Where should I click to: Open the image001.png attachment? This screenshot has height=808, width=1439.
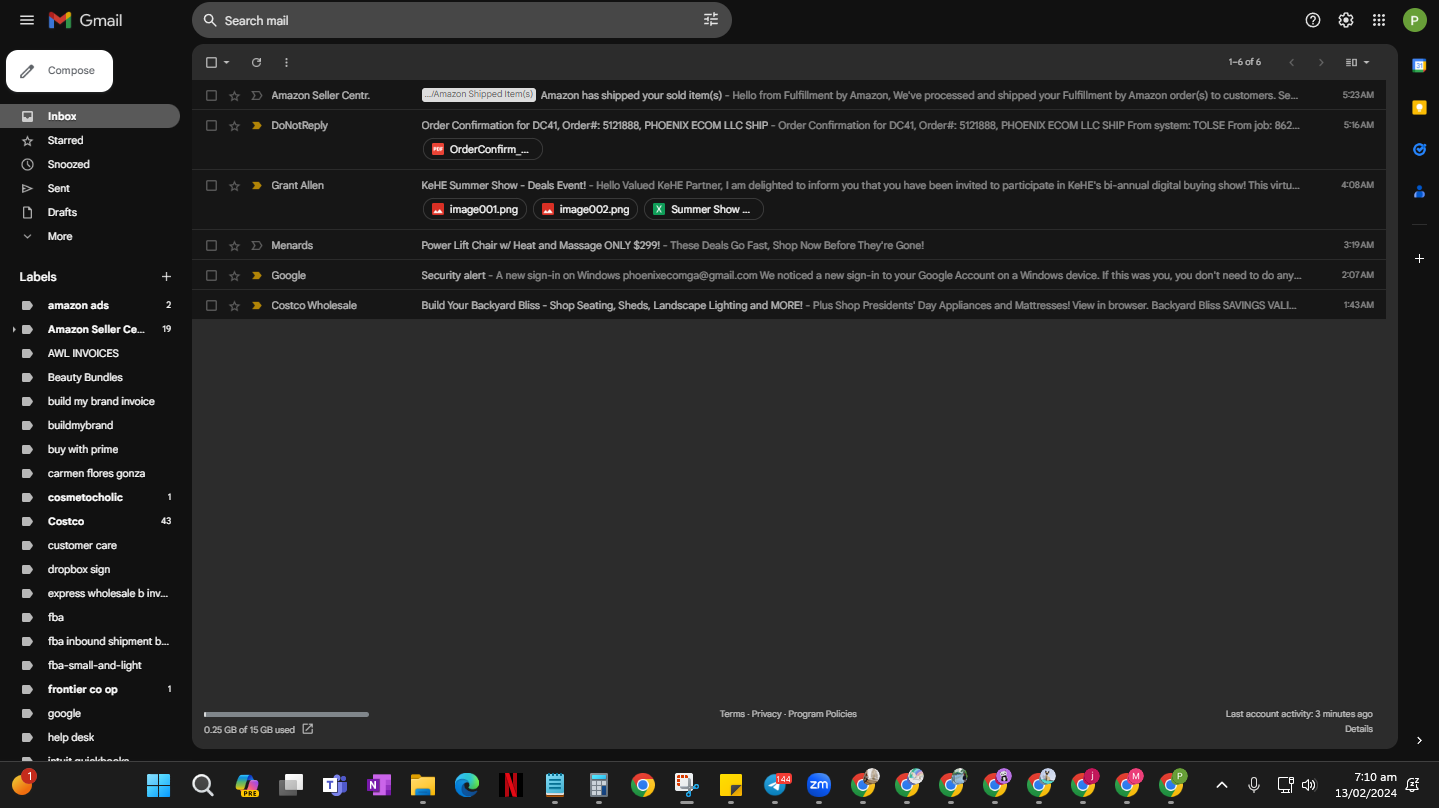[x=474, y=209]
